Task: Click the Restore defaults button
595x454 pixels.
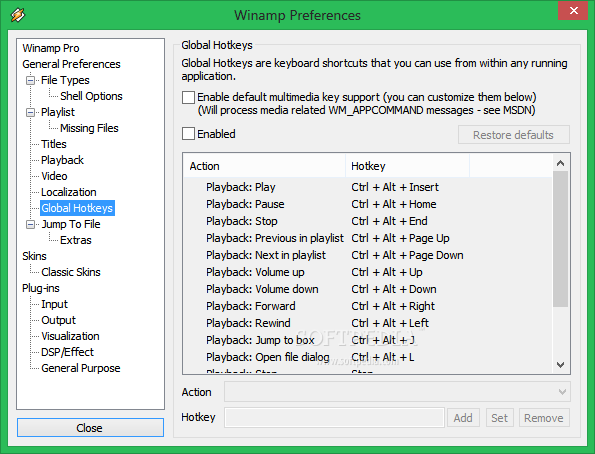Action: pyautogui.click(x=513, y=135)
